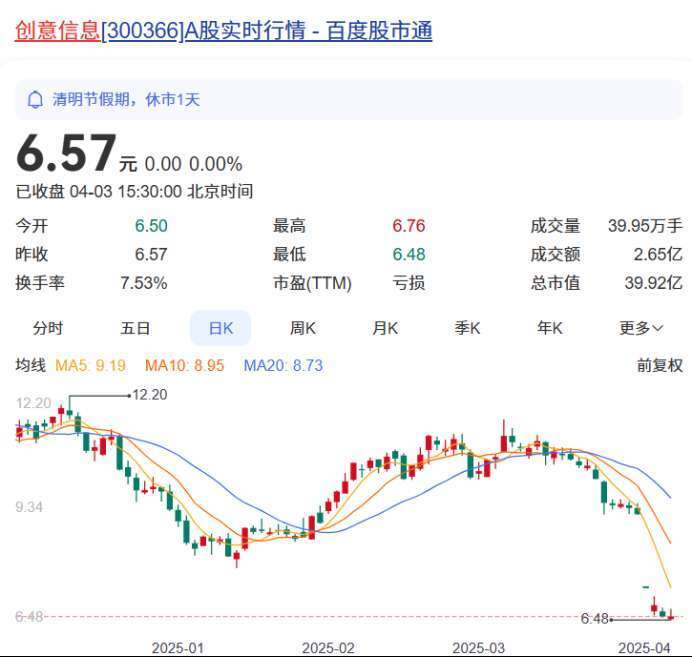Click the MA20: 8.73 indicator label
The height and width of the screenshot is (657, 692).
tap(283, 365)
